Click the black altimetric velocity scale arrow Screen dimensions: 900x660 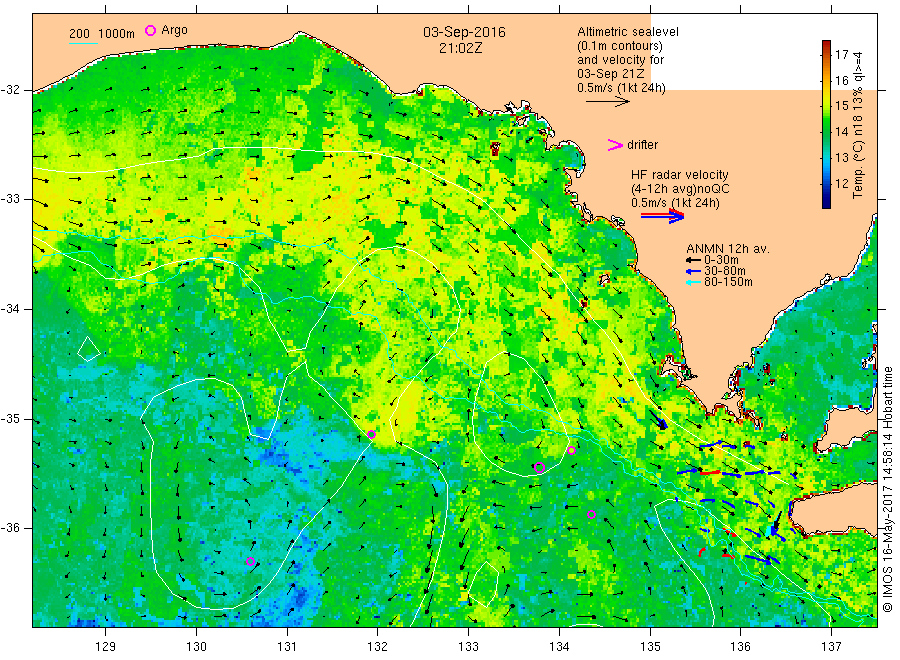(x=608, y=102)
